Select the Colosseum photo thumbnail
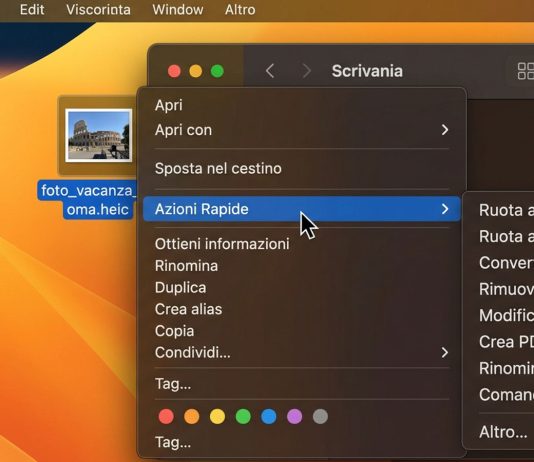The image size is (534, 462). coord(99,135)
